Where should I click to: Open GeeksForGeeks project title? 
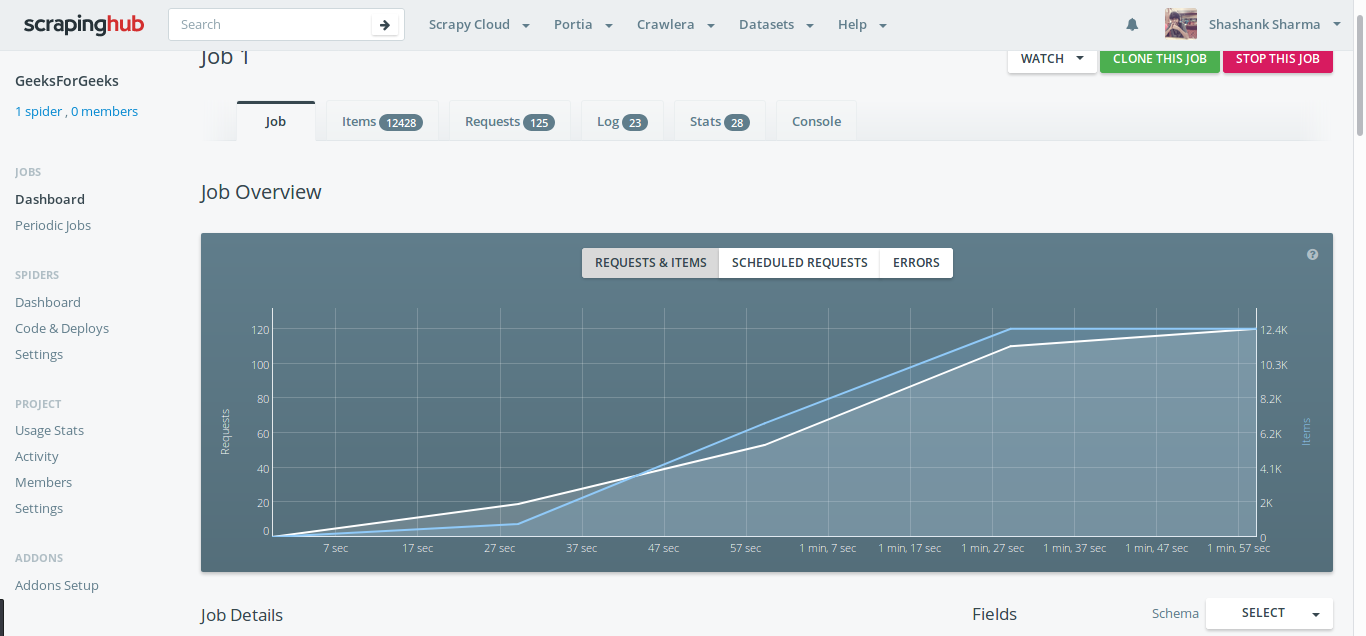(67, 81)
